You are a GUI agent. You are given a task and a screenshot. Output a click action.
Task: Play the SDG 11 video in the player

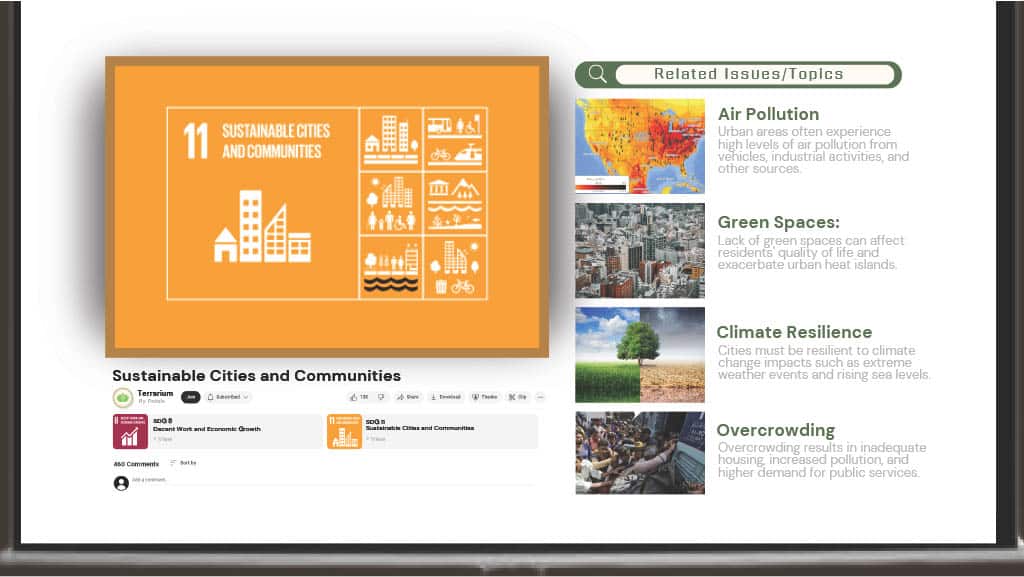(x=327, y=206)
